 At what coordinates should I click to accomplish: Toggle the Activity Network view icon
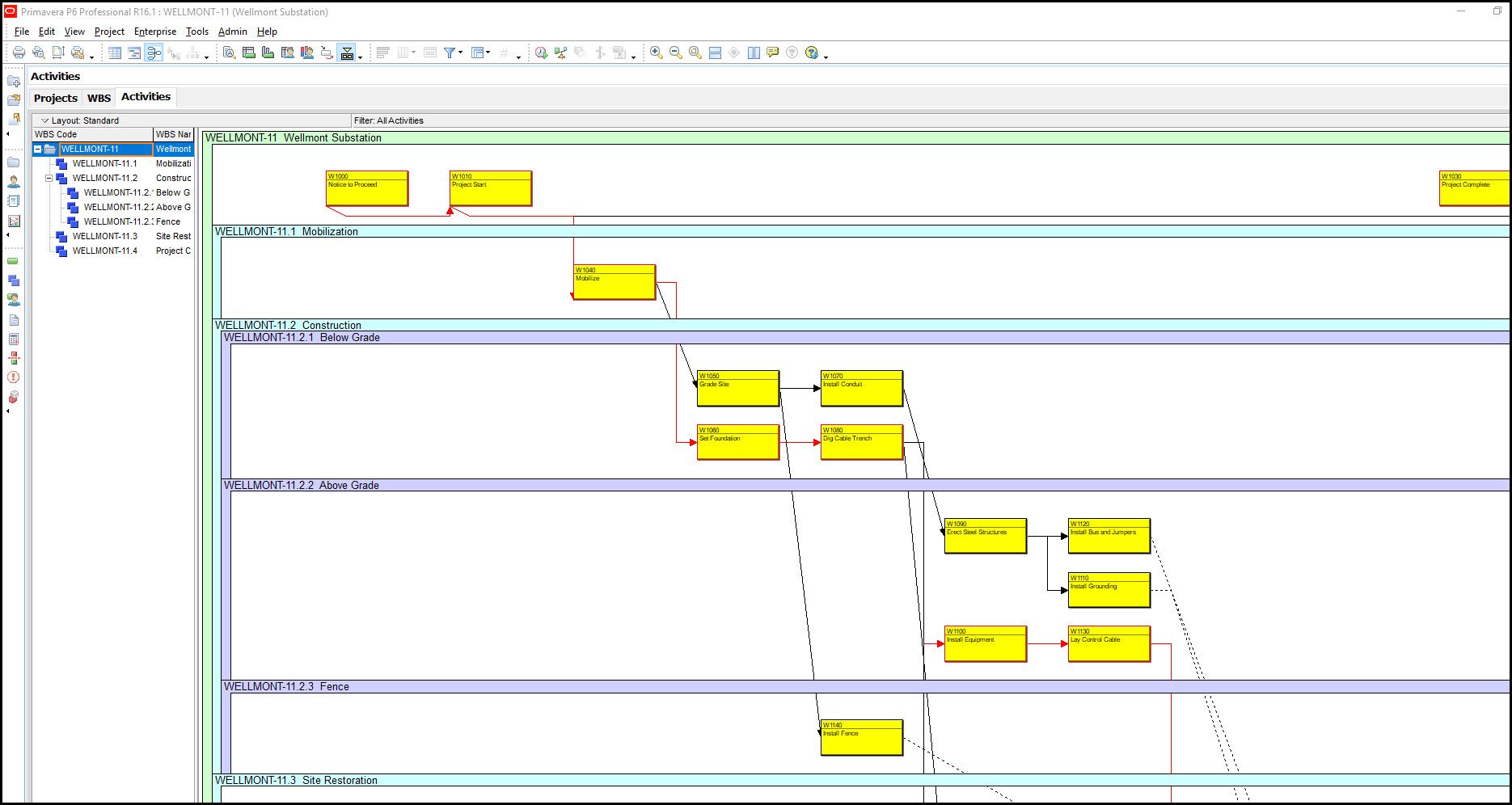tap(154, 53)
